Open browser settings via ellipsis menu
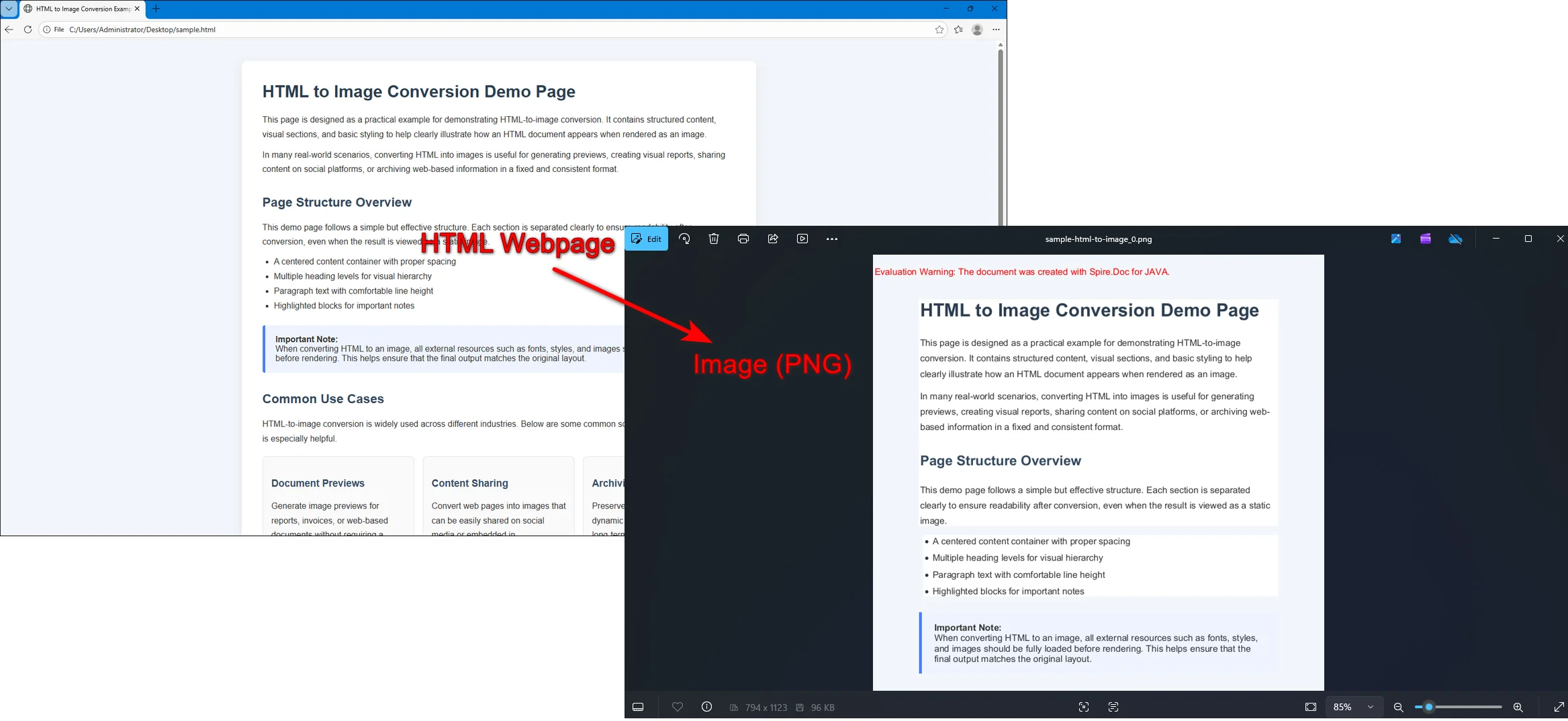 [996, 30]
